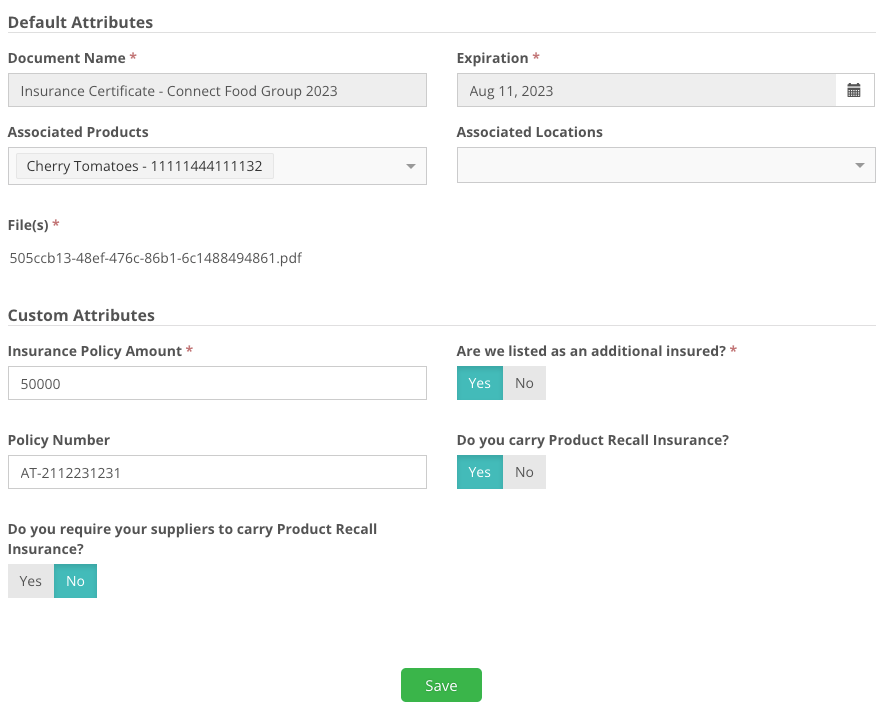
Task: Focus the Insurance Policy Amount field
Action: tap(217, 383)
